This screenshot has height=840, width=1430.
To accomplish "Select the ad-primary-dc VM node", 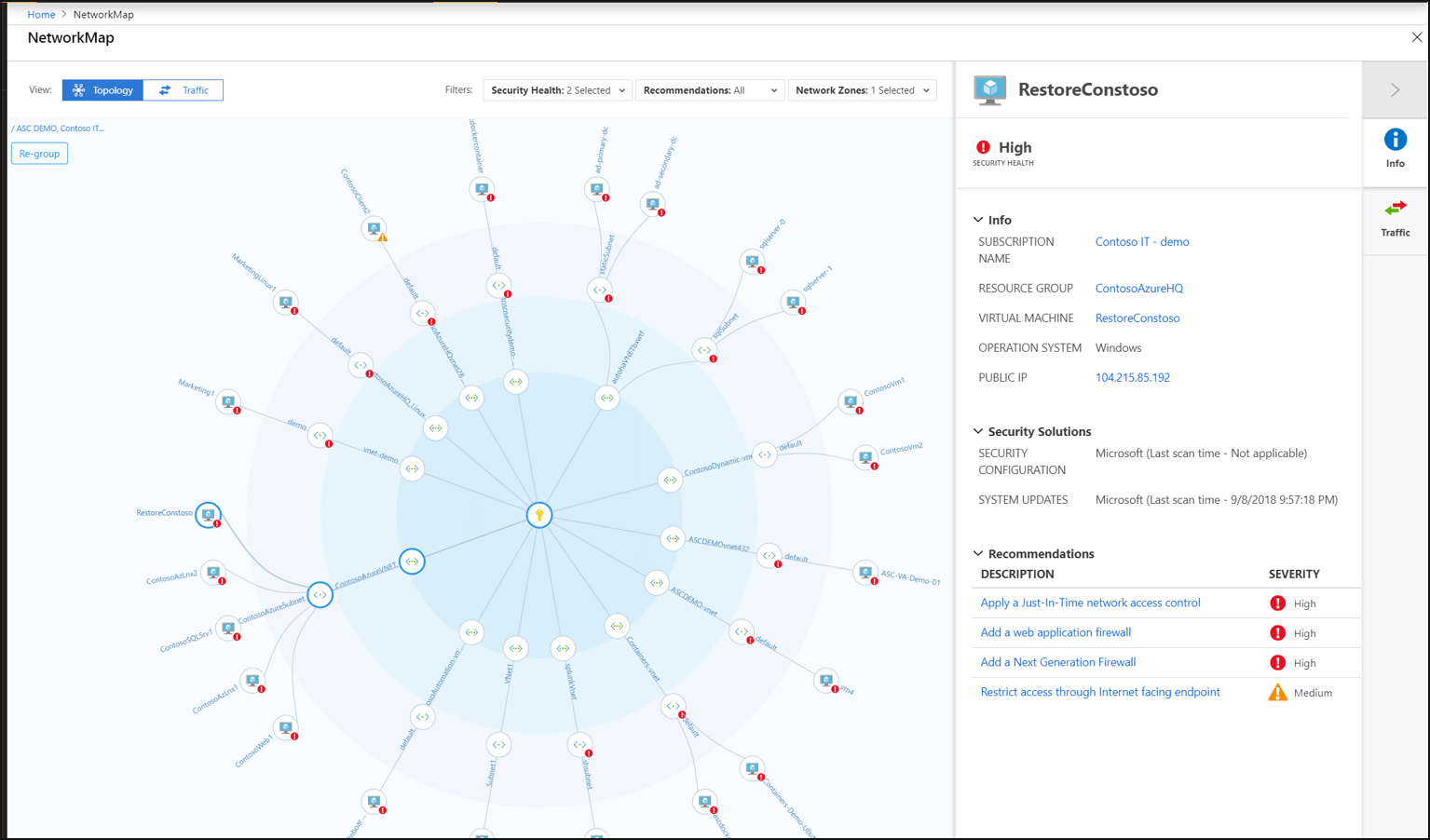I will [x=597, y=190].
